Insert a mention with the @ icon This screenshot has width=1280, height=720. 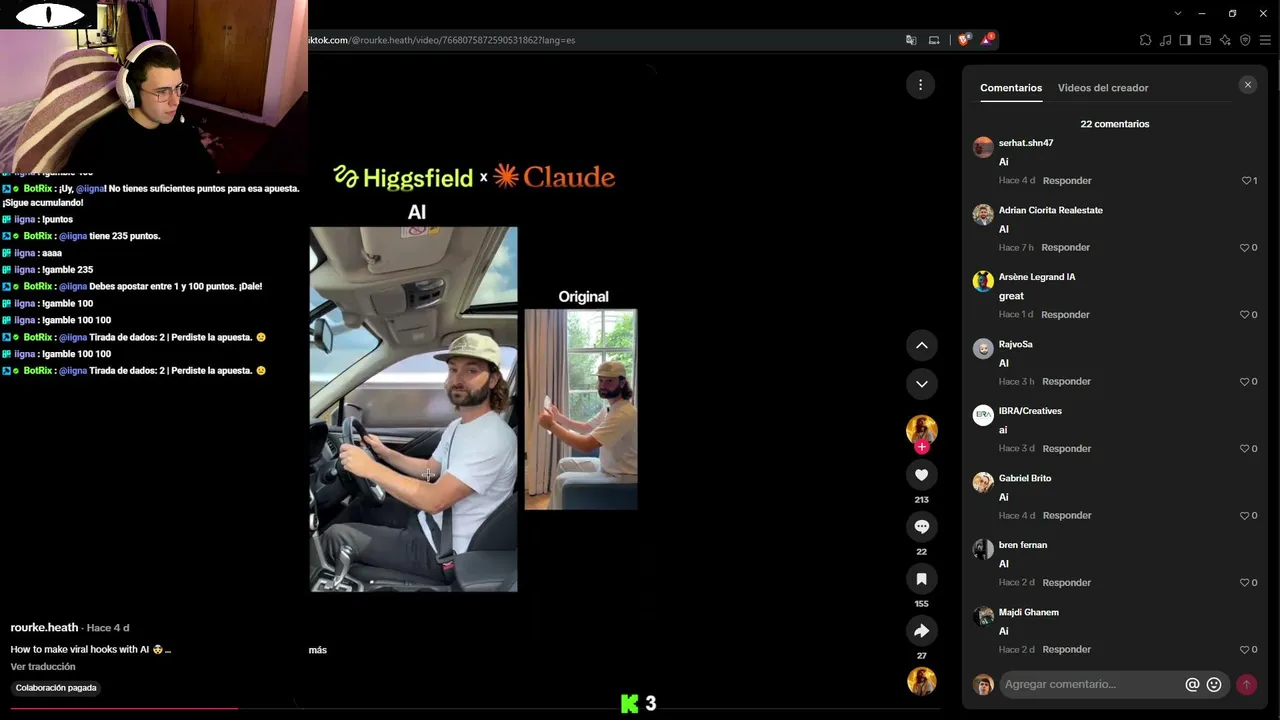[x=1192, y=685]
